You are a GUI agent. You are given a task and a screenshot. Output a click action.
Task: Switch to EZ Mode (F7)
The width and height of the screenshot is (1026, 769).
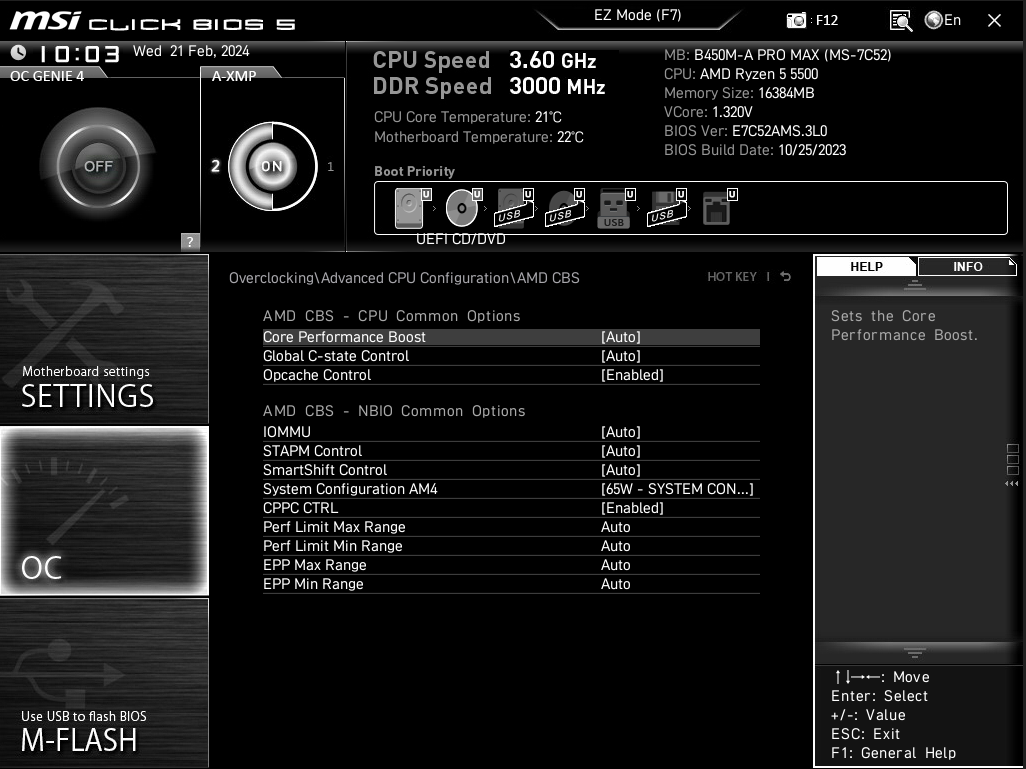(x=638, y=15)
